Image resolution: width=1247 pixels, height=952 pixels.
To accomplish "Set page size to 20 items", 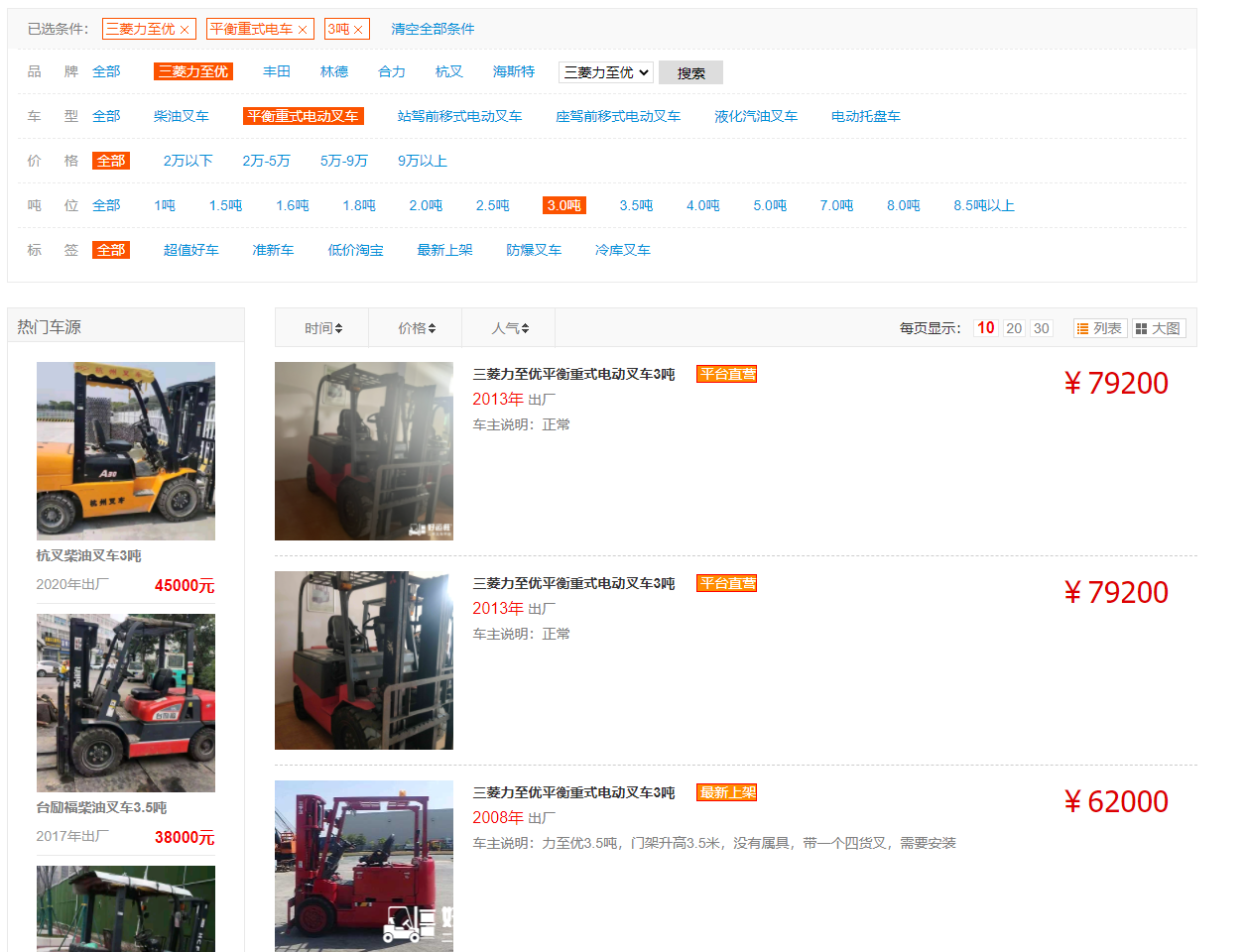I will 1013,327.
